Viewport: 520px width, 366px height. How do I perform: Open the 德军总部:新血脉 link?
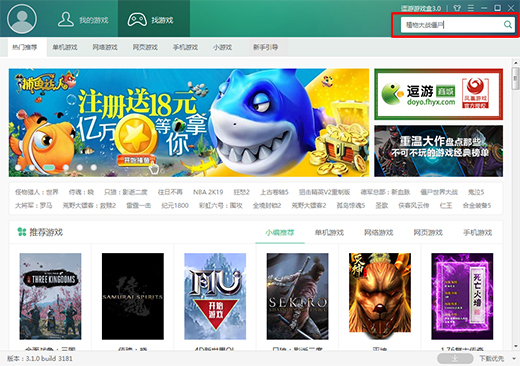pyautogui.click(x=385, y=192)
